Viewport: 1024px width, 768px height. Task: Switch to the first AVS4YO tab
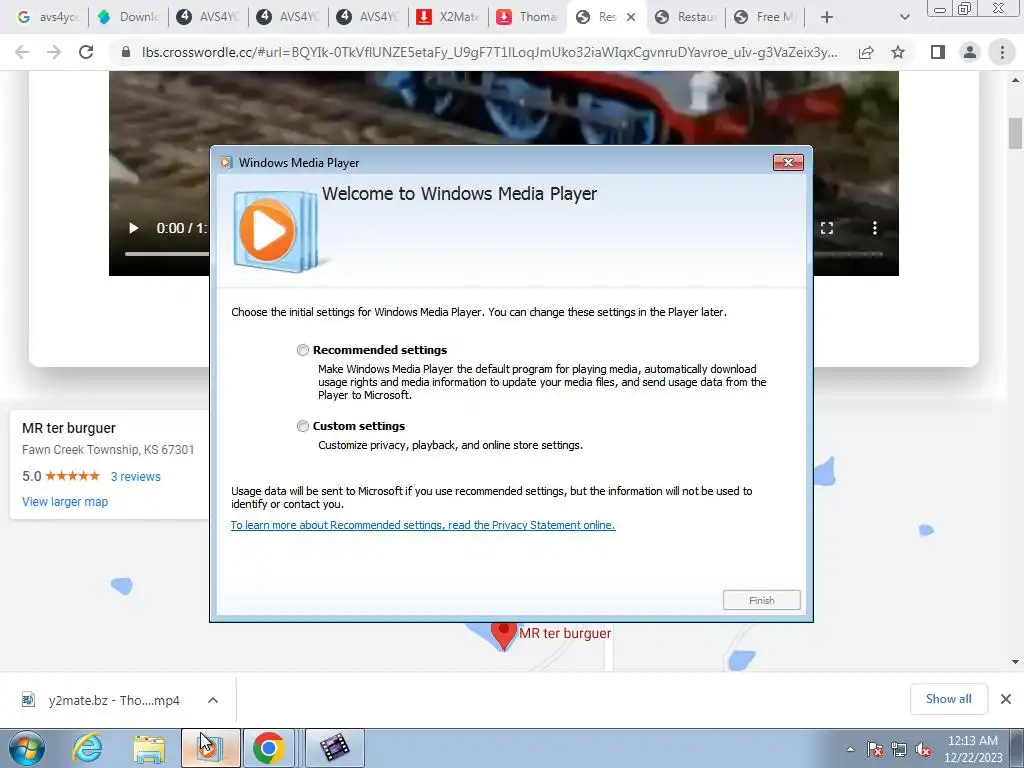[x=208, y=17]
